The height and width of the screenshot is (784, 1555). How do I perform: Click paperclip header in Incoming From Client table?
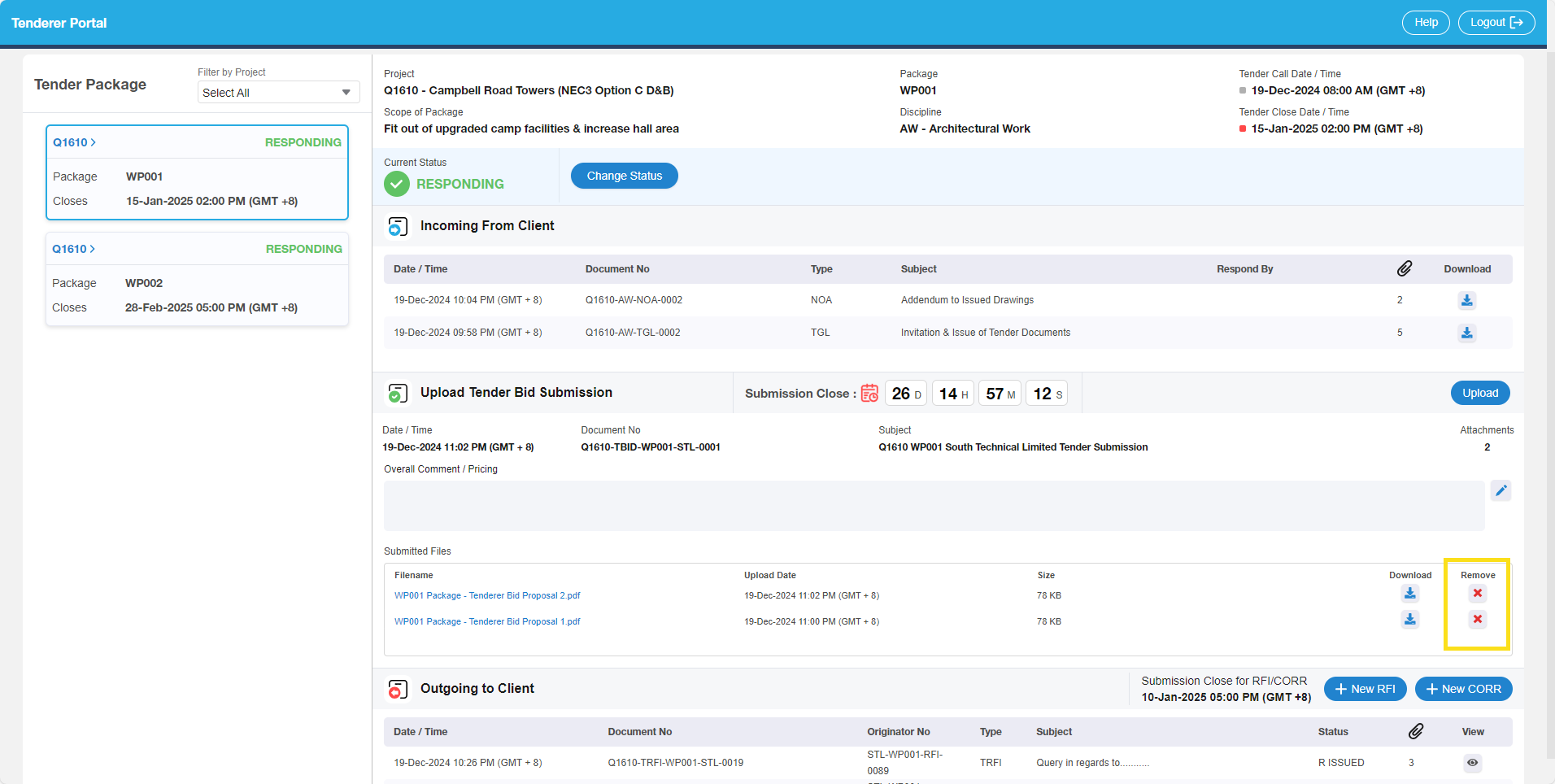1405,268
